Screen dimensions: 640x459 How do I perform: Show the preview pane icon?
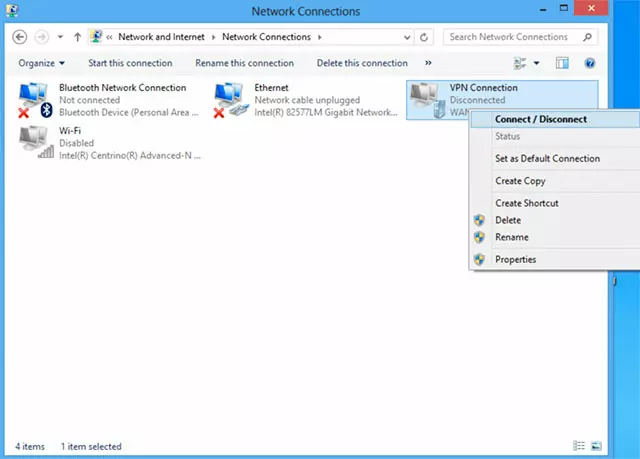pyautogui.click(x=562, y=63)
